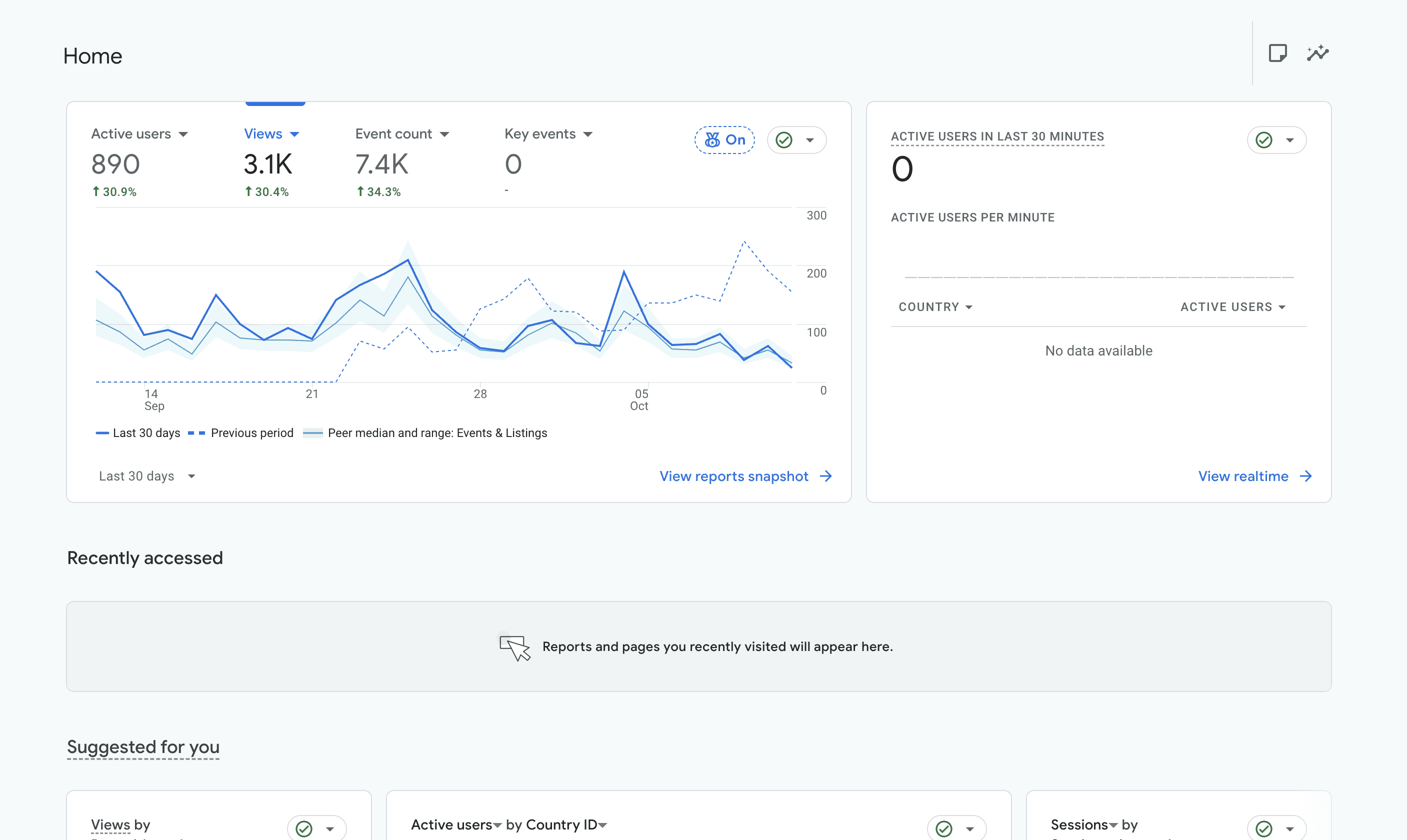
Task: Click green check in realtime card
Action: click(1264, 140)
